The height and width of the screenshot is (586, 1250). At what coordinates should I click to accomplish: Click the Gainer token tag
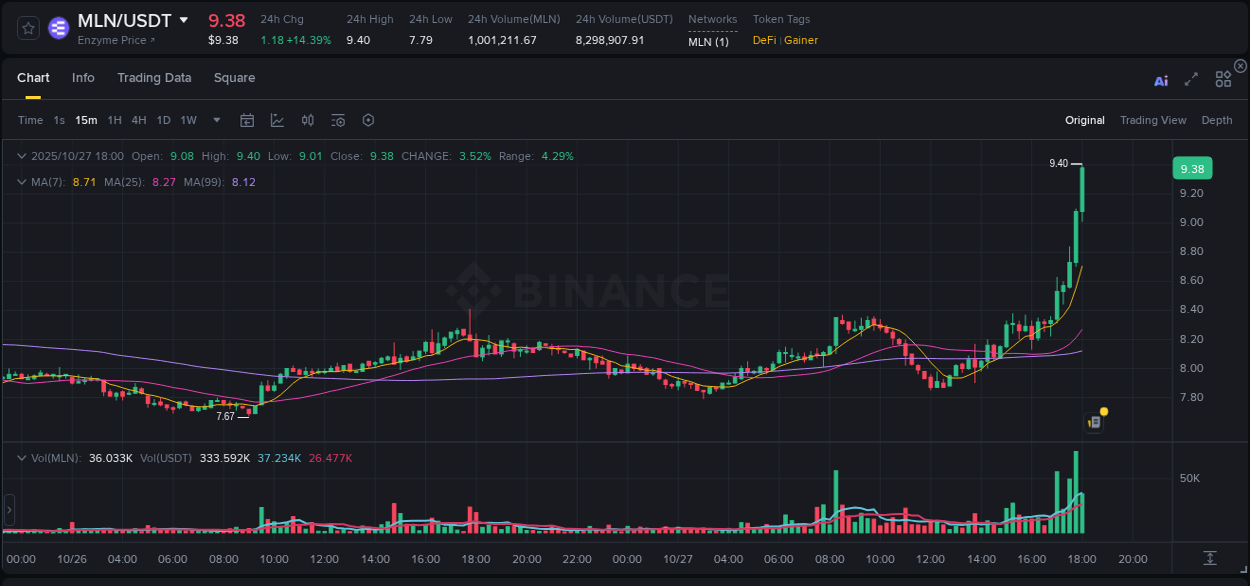pos(801,41)
